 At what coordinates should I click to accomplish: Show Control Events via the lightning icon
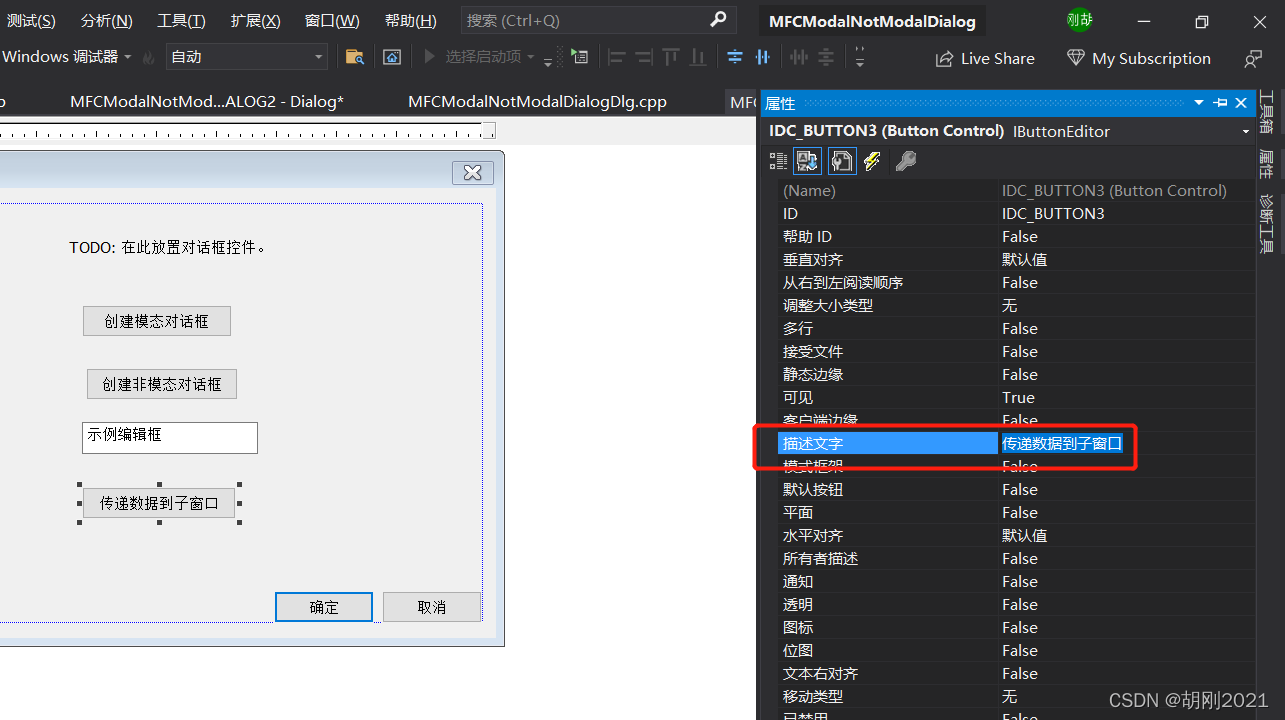click(873, 161)
